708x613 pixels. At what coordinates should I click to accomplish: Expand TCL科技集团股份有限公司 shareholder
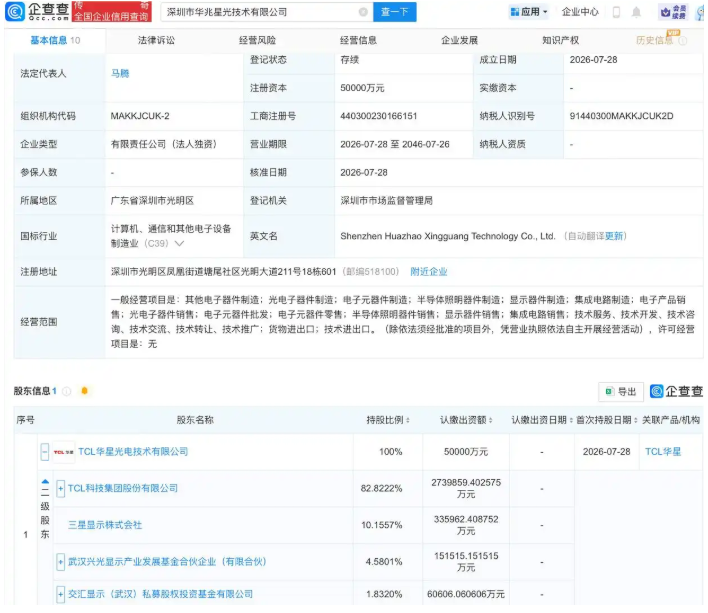pos(61,488)
